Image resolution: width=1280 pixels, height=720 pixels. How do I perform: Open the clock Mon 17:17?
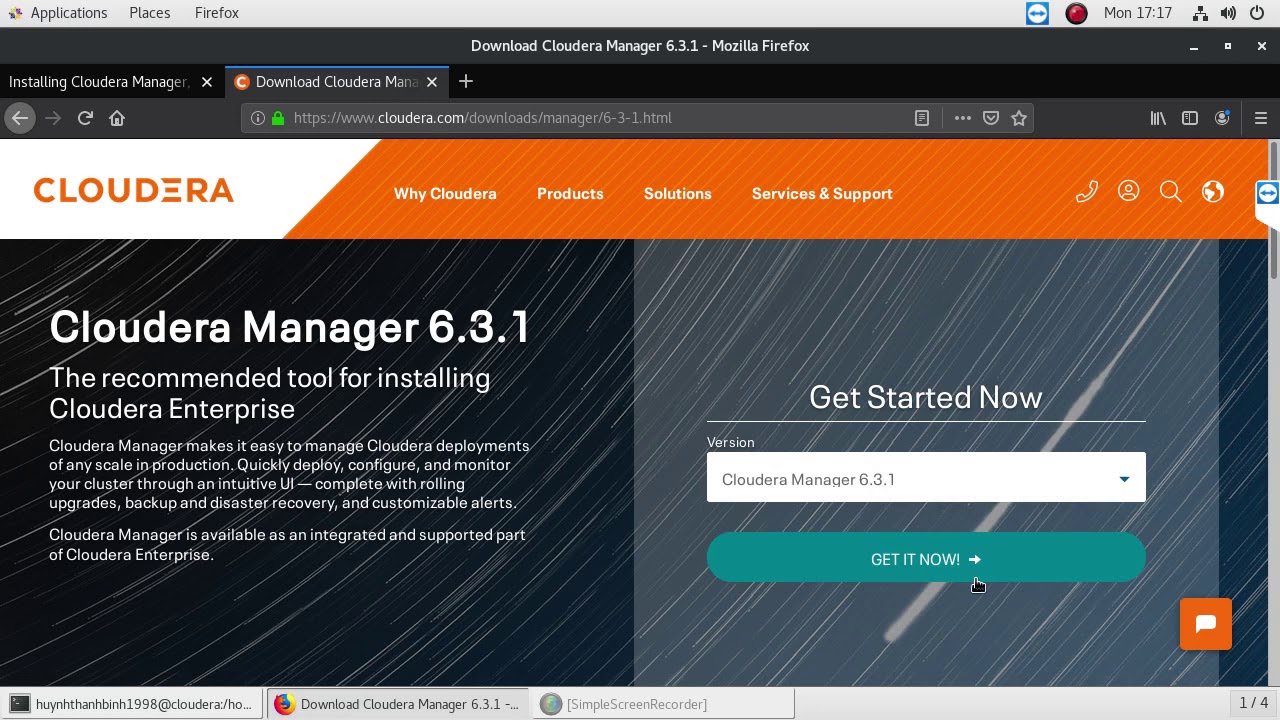tap(1137, 13)
